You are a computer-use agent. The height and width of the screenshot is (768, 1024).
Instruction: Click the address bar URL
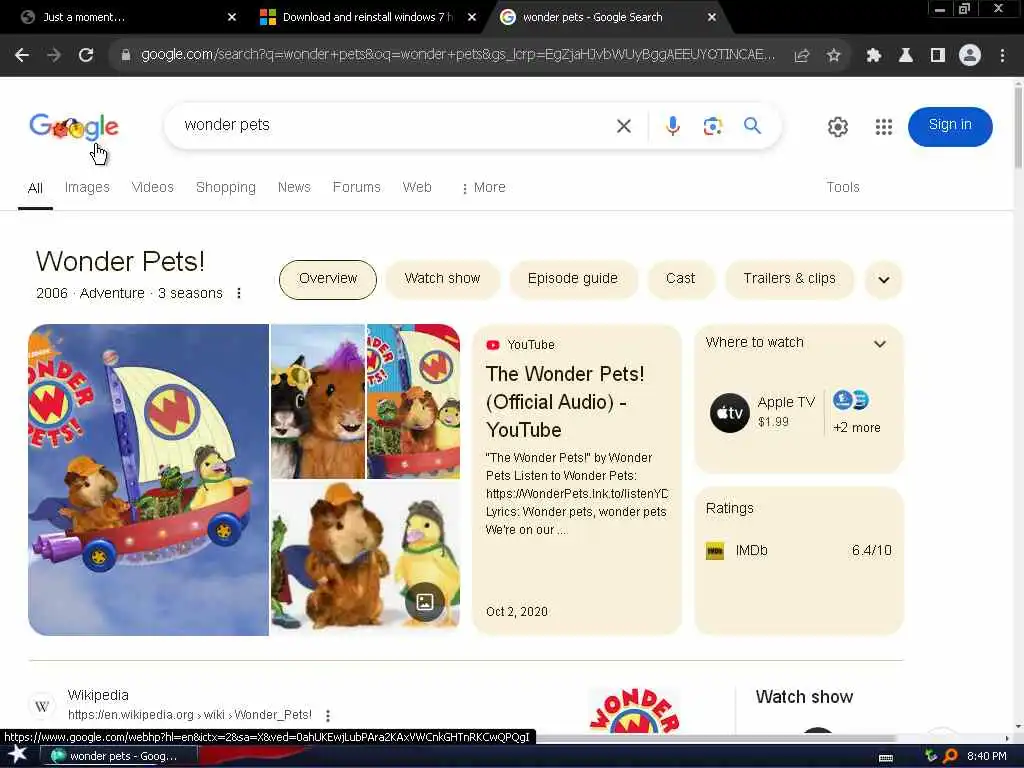[x=457, y=55]
